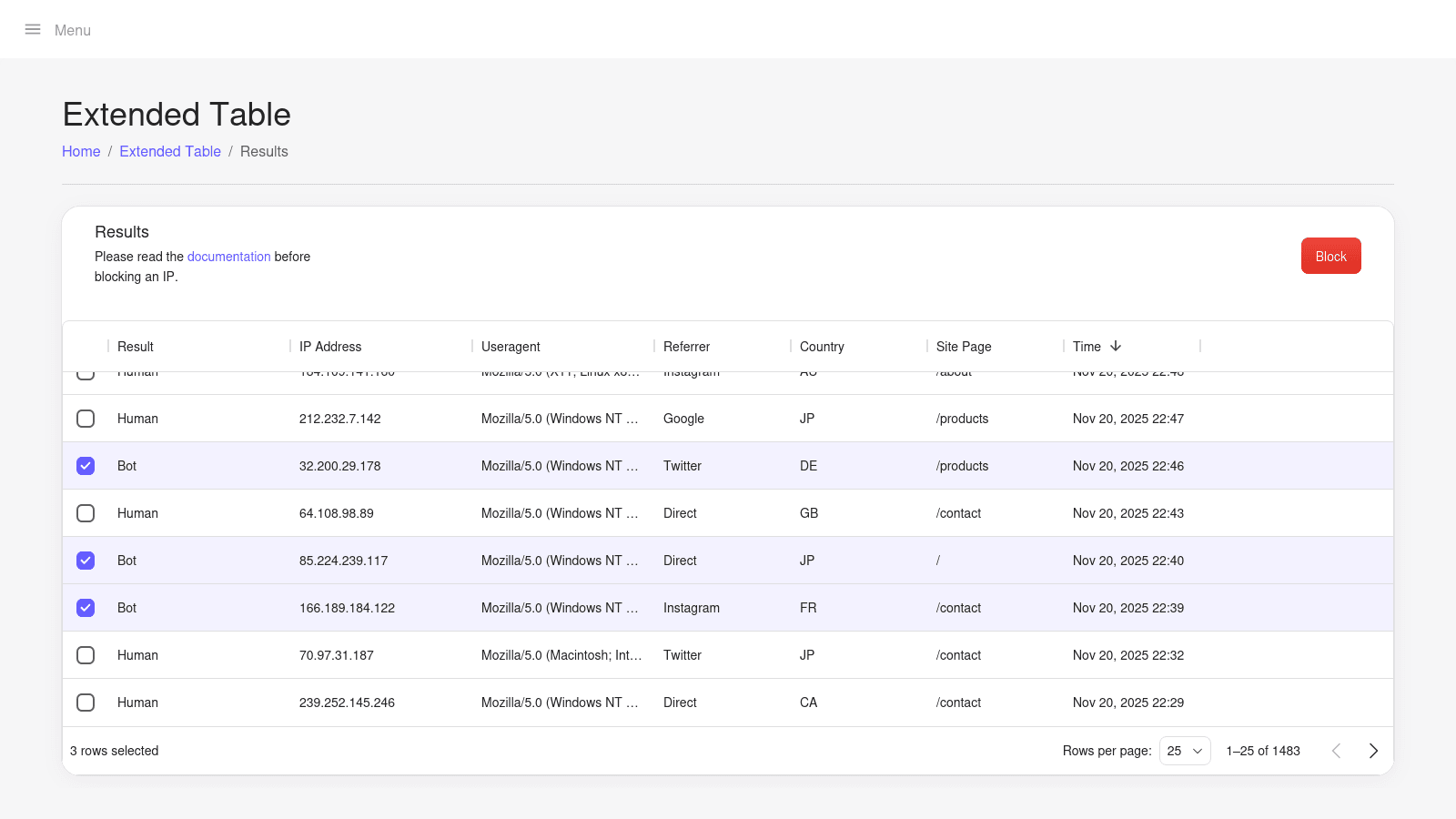Viewport: 1456px width, 819px height.
Task: Open the documentation link
Action: click(x=229, y=257)
